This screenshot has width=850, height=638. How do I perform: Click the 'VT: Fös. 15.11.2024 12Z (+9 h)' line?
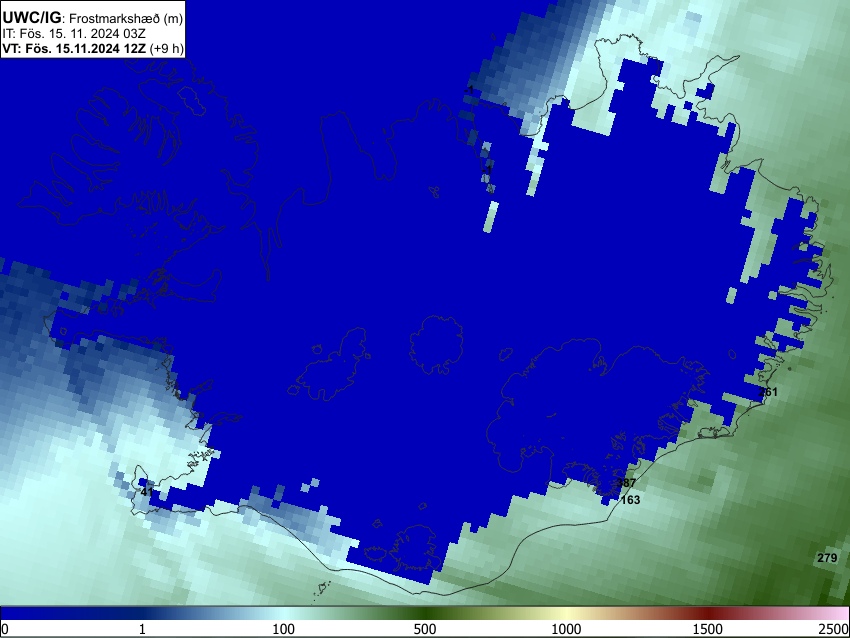tap(93, 48)
